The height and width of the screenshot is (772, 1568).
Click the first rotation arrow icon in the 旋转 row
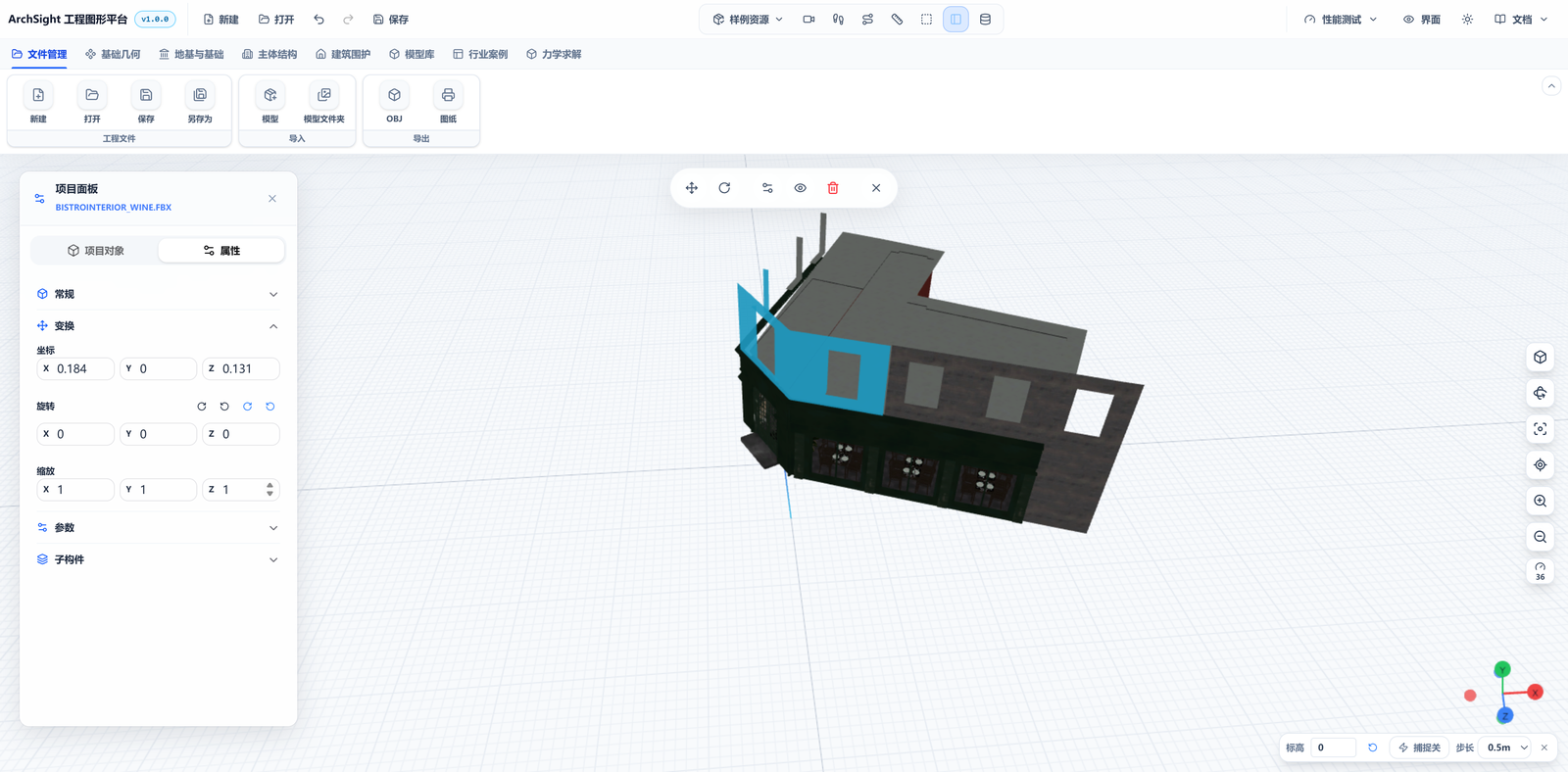[202, 407]
